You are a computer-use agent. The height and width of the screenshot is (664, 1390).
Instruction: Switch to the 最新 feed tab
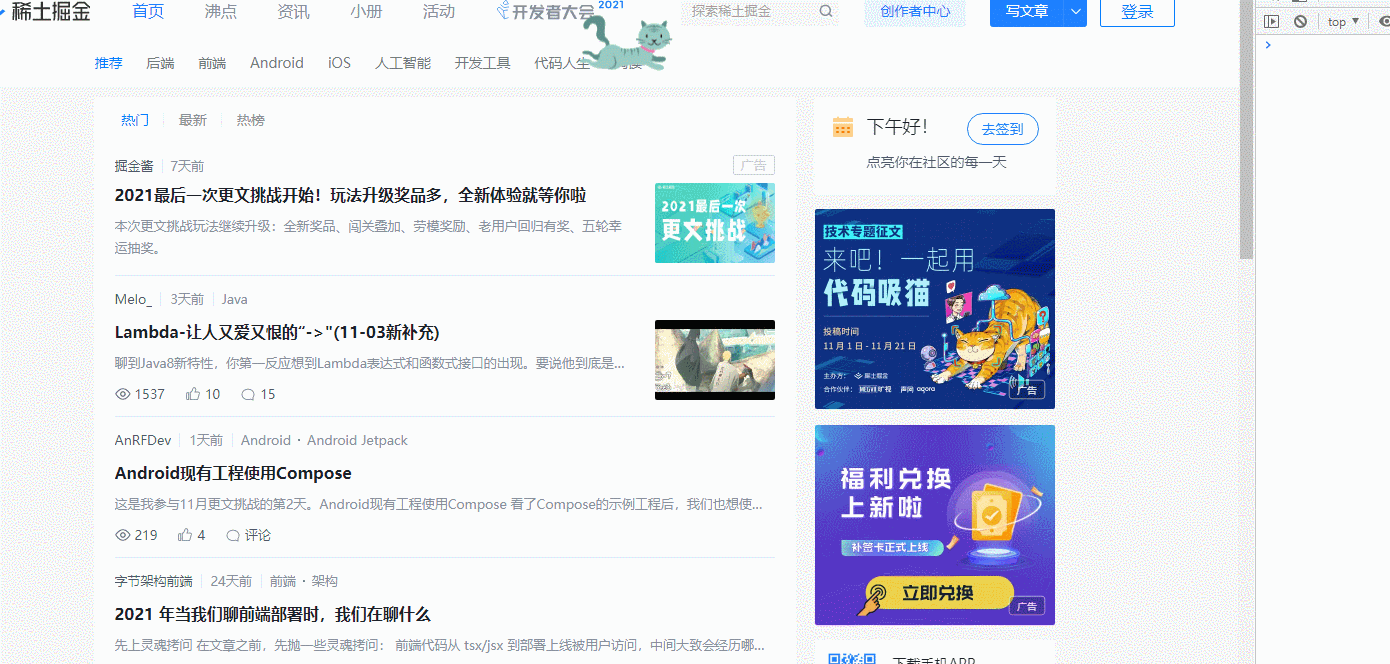[x=193, y=120]
